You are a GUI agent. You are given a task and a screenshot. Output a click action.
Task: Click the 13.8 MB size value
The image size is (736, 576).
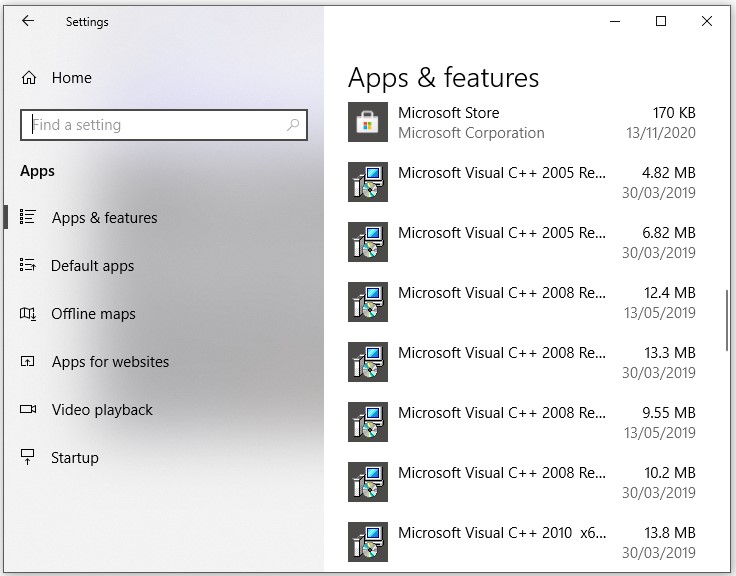click(x=670, y=533)
